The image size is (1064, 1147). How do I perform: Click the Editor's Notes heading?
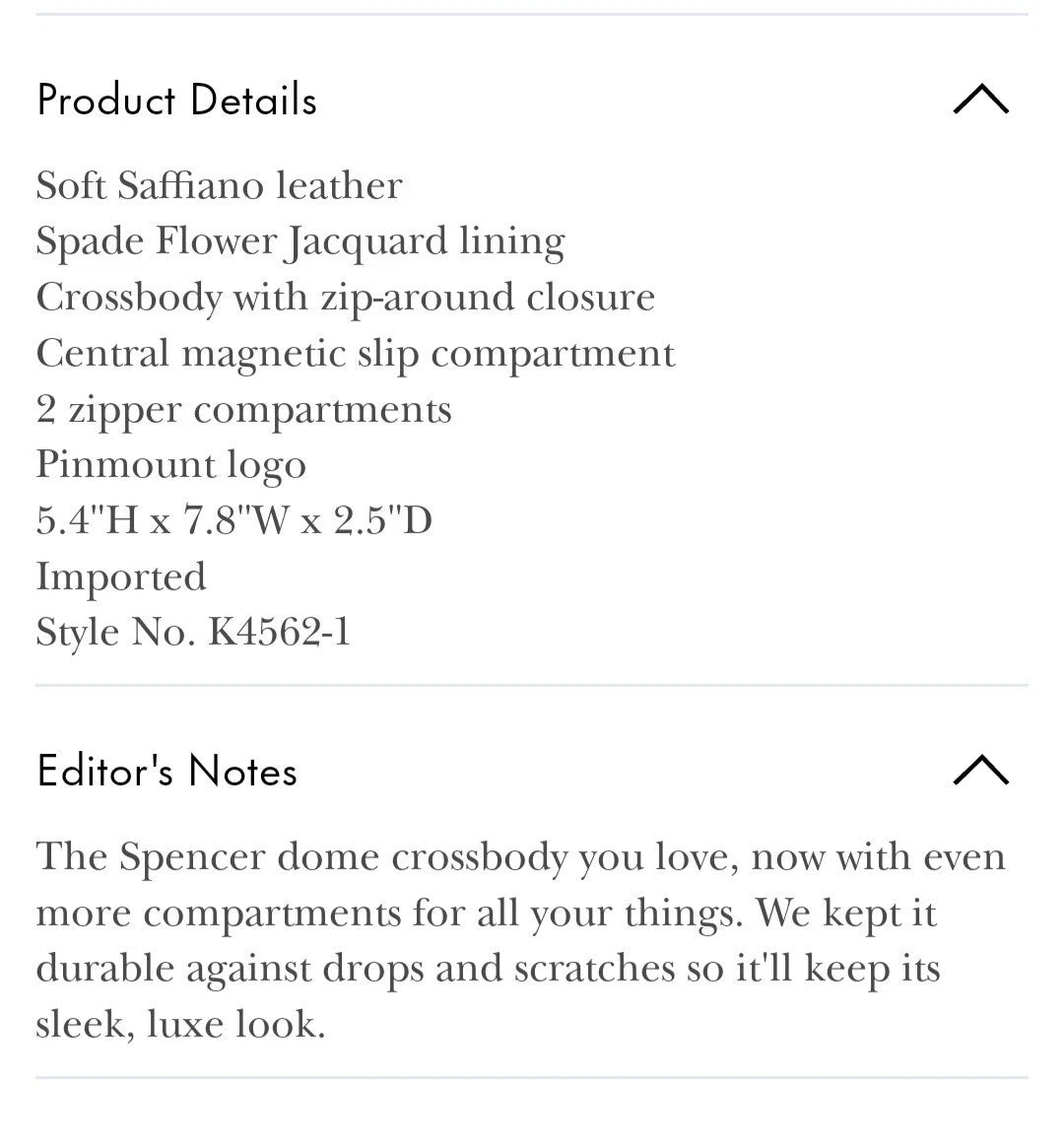pos(166,771)
